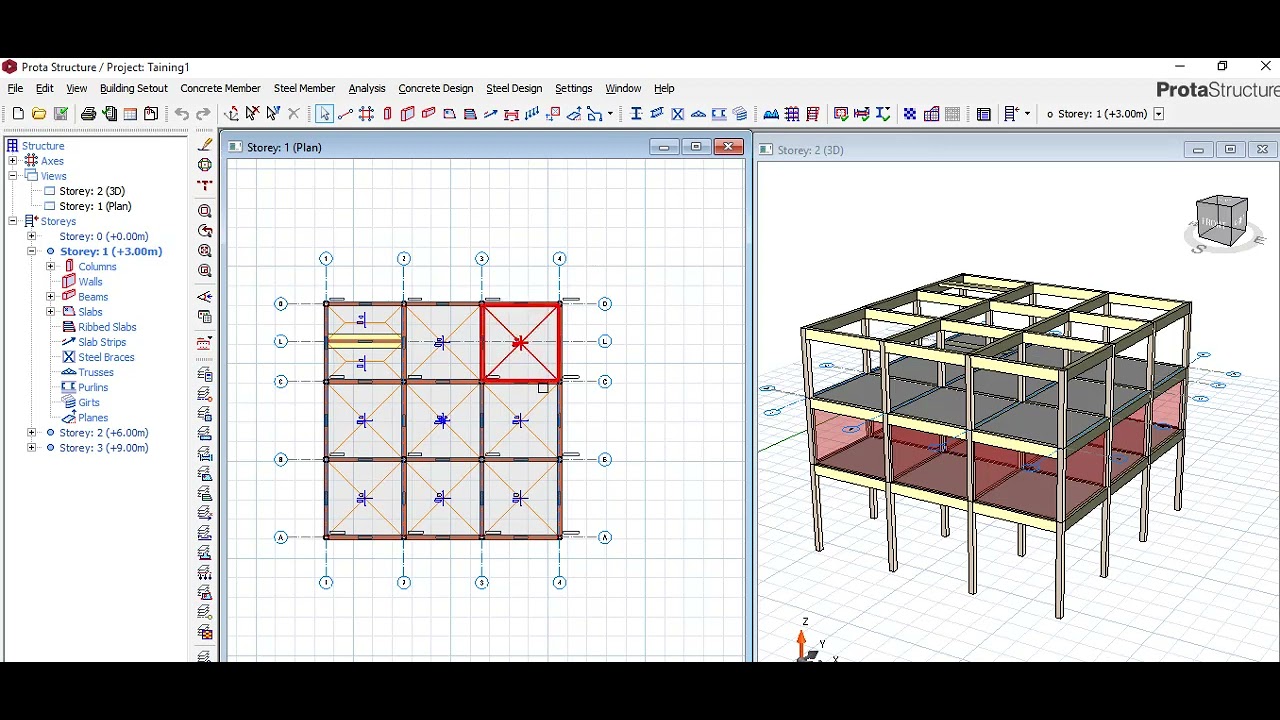Select Ribbed Slabs in tree

pos(107,327)
